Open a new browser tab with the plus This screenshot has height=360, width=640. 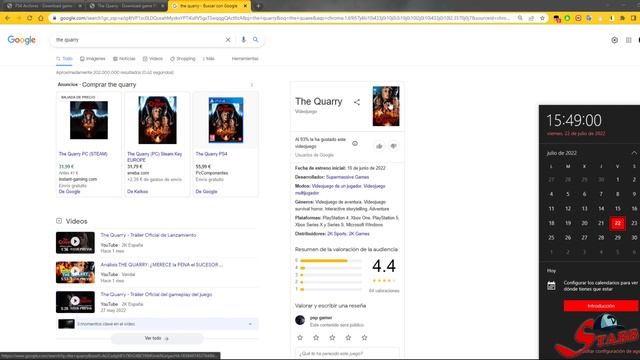point(258,6)
